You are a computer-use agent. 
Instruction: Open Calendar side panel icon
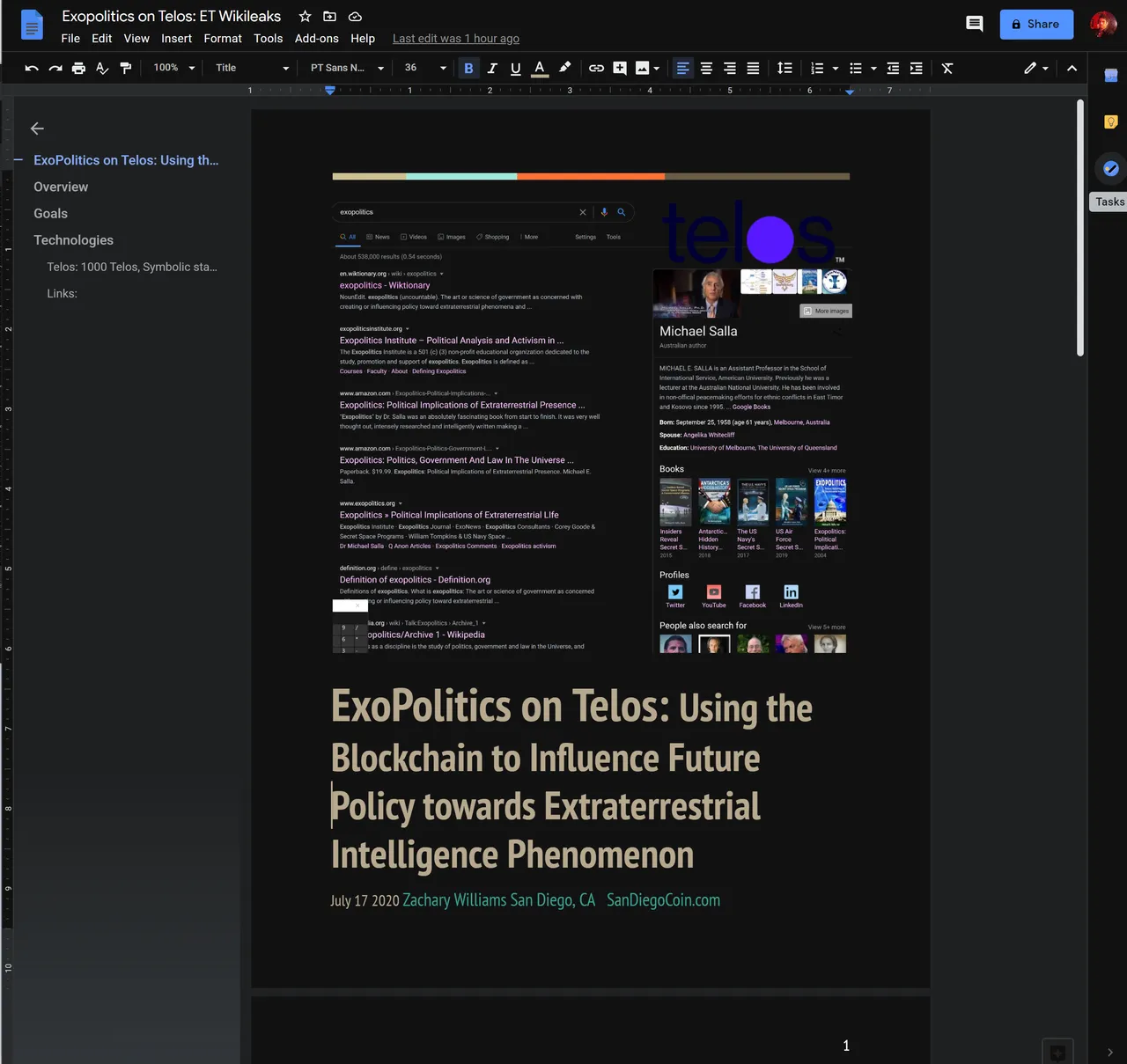[x=1111, y=76]
